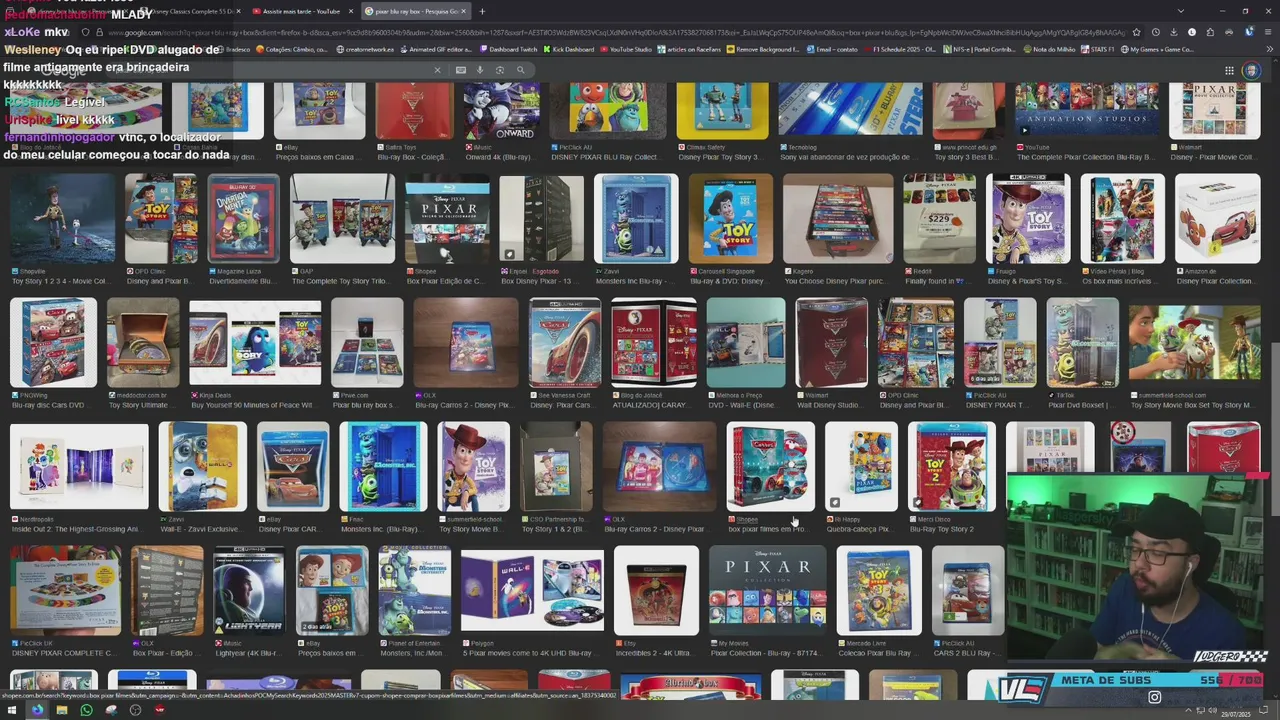Open 'Remove Background' bookmark
This screenshot has width=1280, height=720.
click(x=763, y=49)
